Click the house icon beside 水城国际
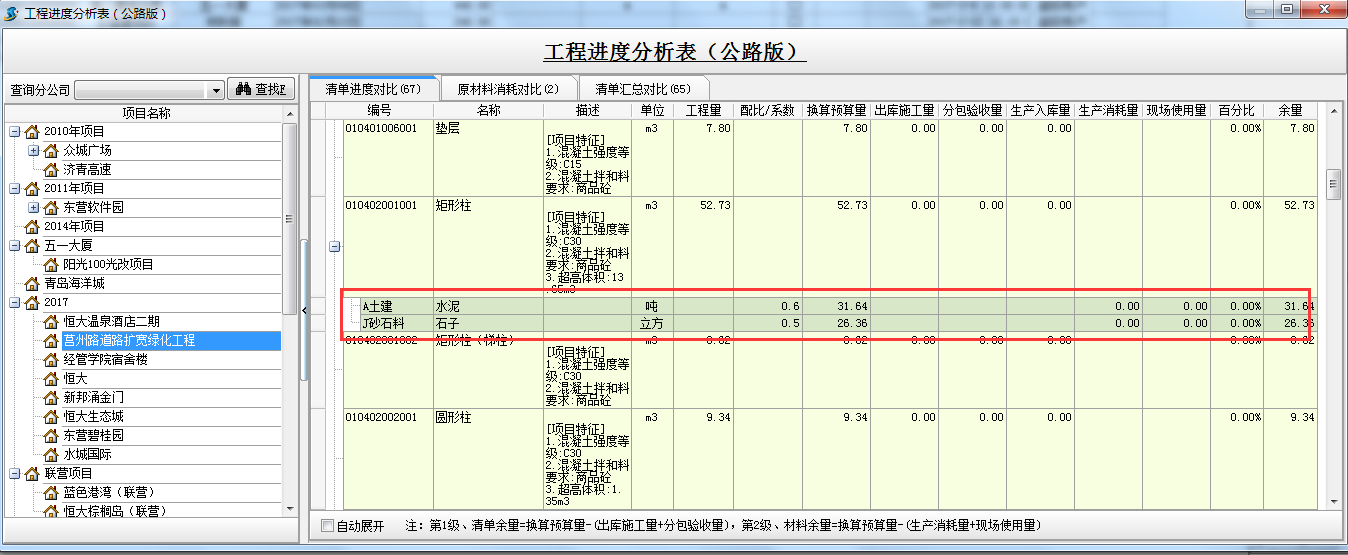Image resolution: width=1348 pixels, height=555 pixels. (x=51, y=455)
